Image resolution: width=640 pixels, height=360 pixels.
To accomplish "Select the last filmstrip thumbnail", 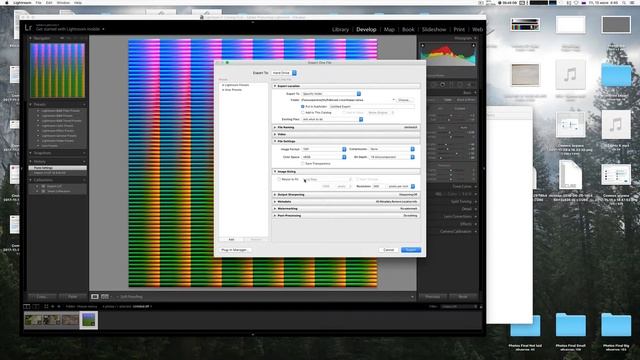I will (89, 320).
